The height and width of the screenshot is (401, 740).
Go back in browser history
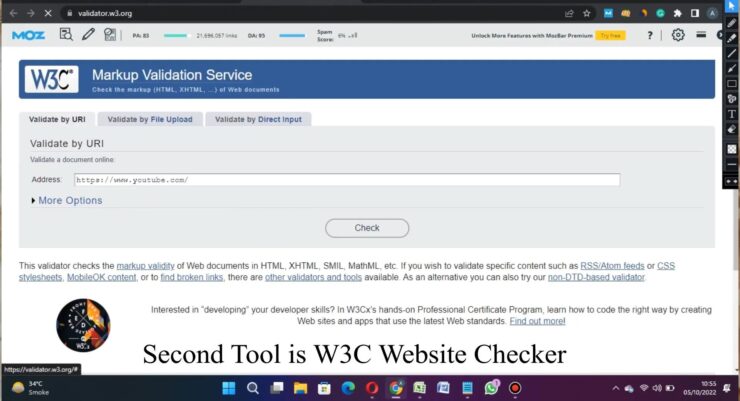pos(13,13)
